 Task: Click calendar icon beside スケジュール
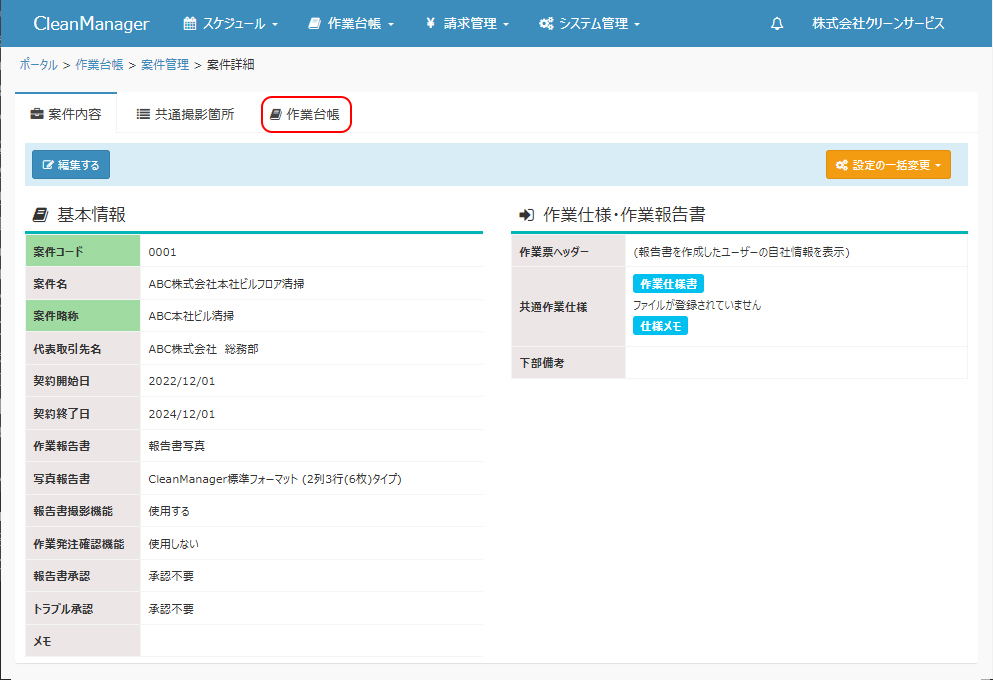(x=190, y=24)
